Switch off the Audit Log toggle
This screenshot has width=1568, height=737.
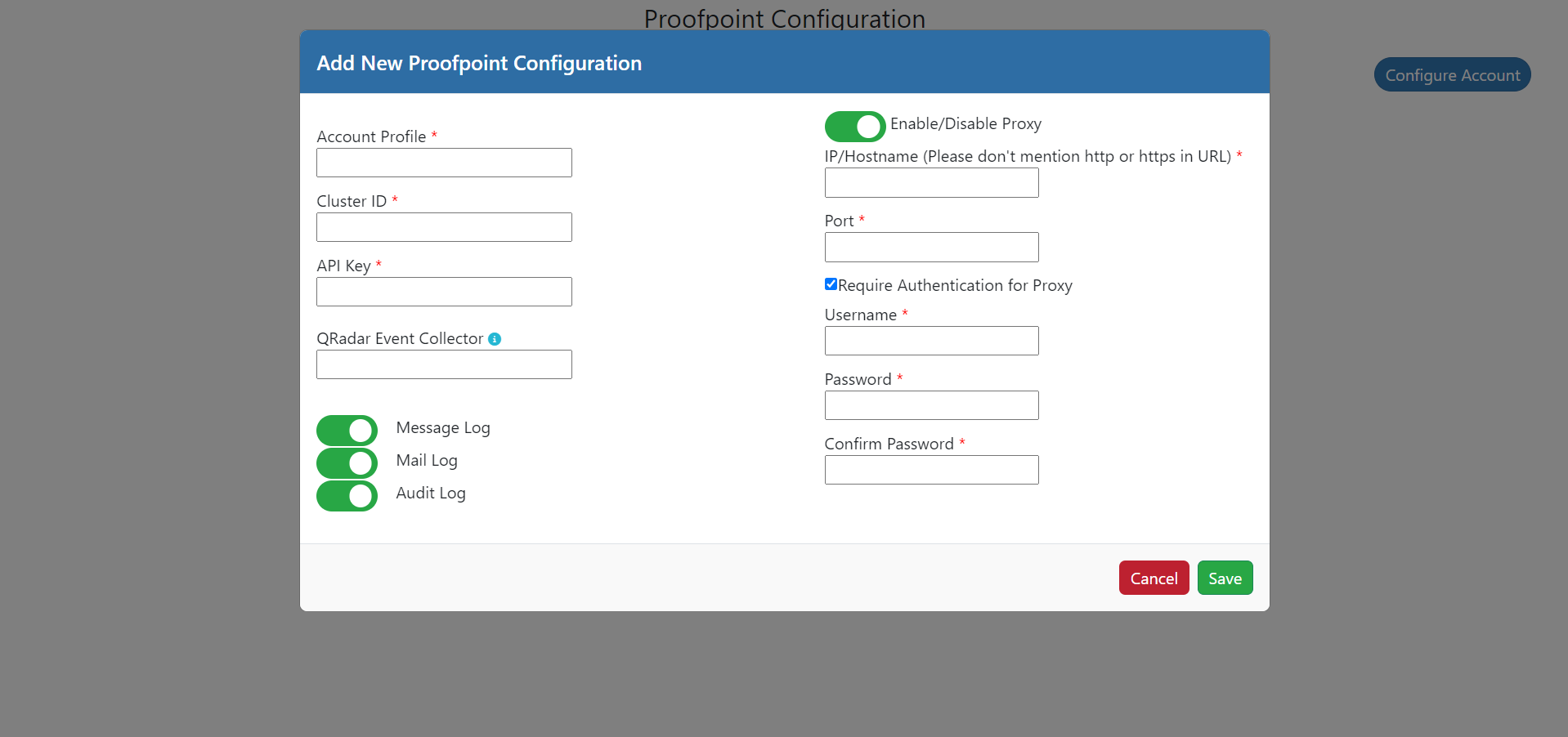click(347, 496)
